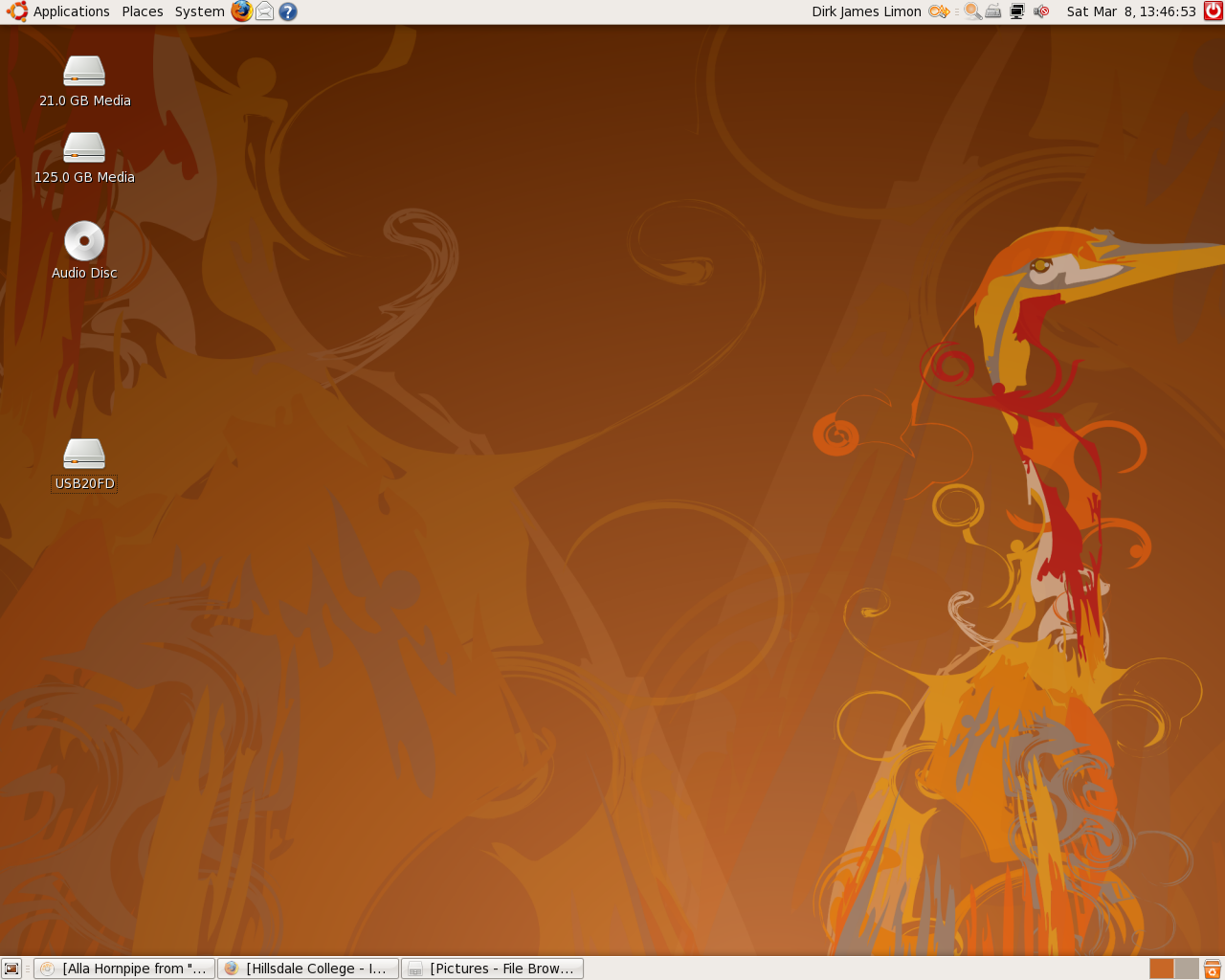This screenshot has height=980, width=1225.
Task: Open the desktop search magnifier icon
Action: click(972, 11)
